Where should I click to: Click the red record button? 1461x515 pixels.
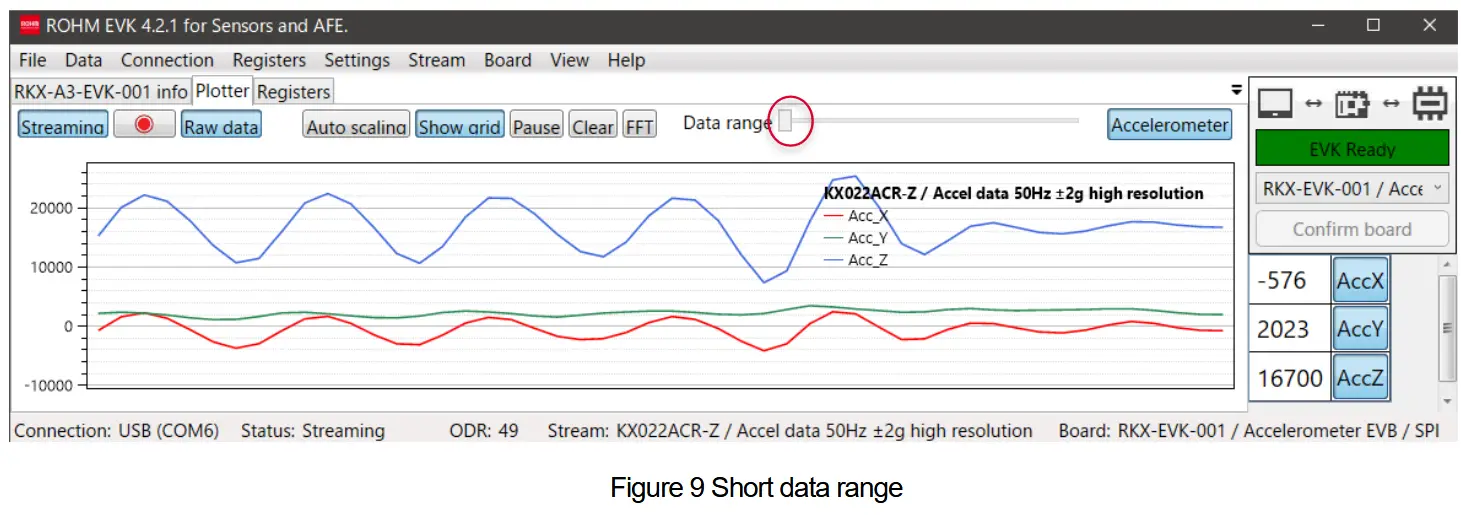coord(142,125)
